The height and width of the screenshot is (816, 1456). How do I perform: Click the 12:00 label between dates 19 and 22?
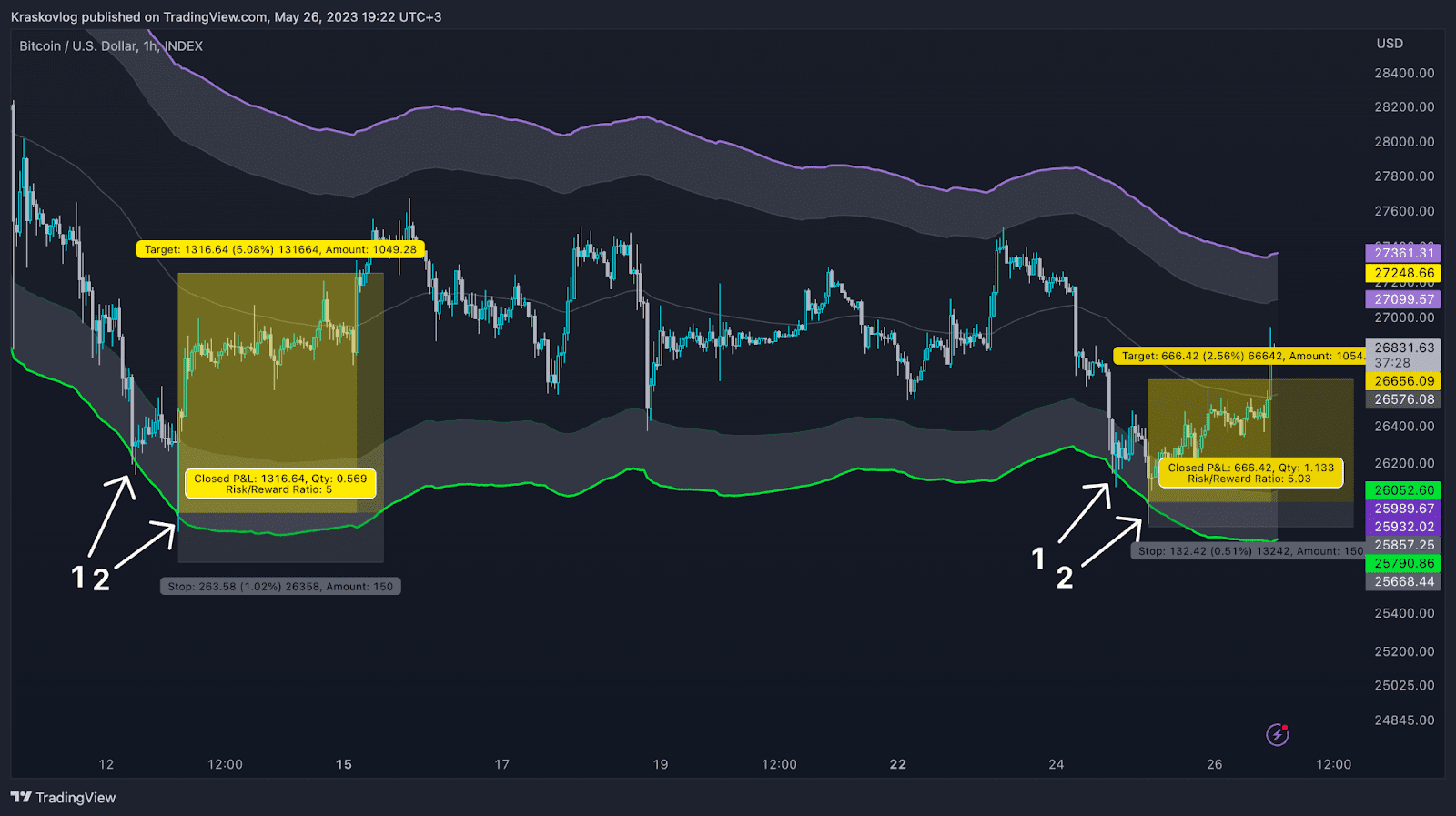(x=779, y=764)
